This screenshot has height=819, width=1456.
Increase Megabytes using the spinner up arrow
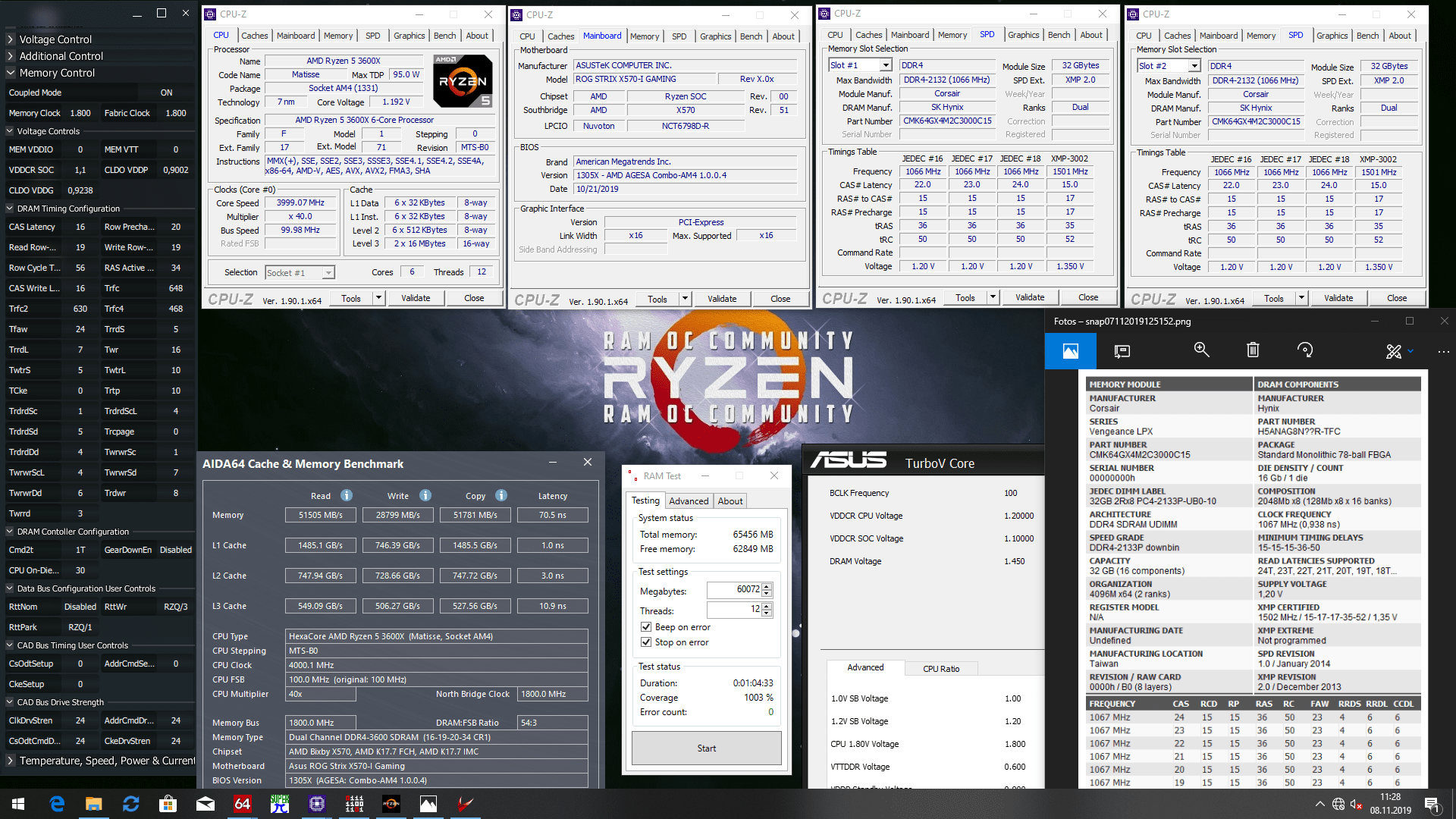pos(767,586)
